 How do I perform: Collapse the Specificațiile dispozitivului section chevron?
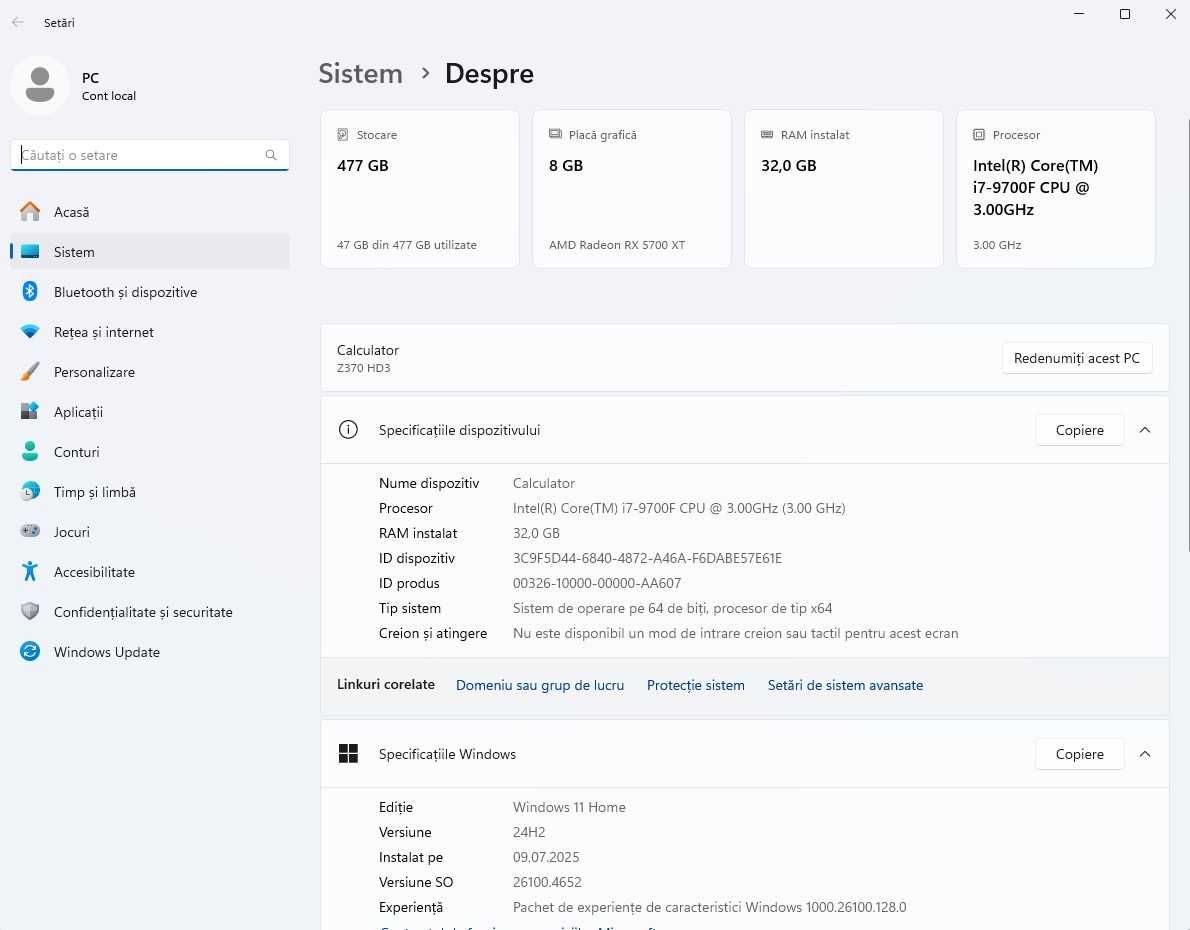click(x=1144, y=430)
